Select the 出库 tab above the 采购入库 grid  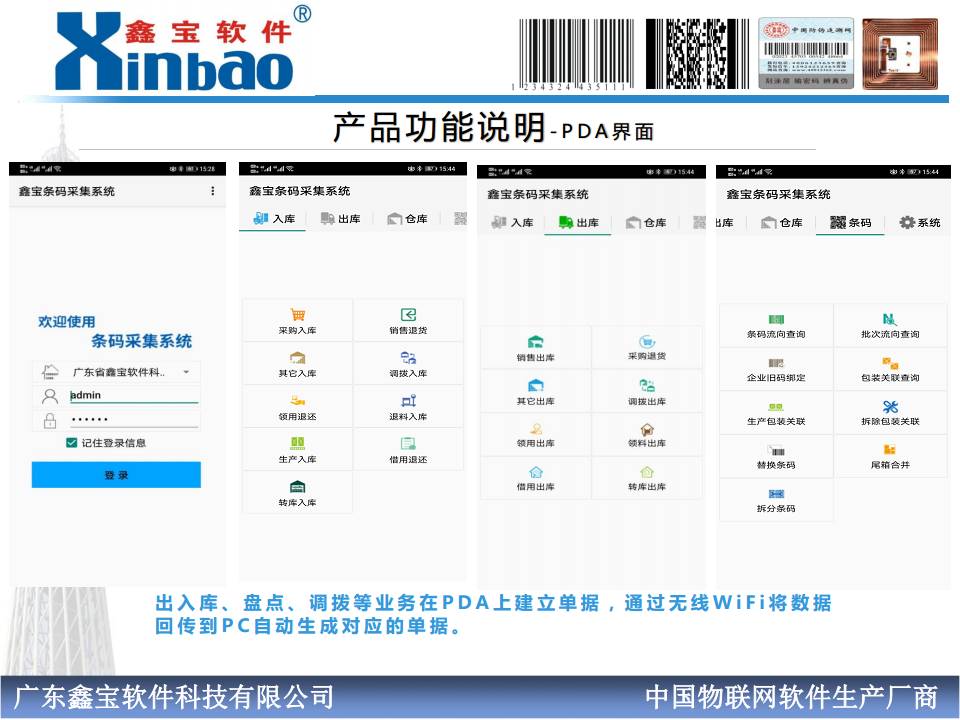pyautogui.click(x=340, y=219)
